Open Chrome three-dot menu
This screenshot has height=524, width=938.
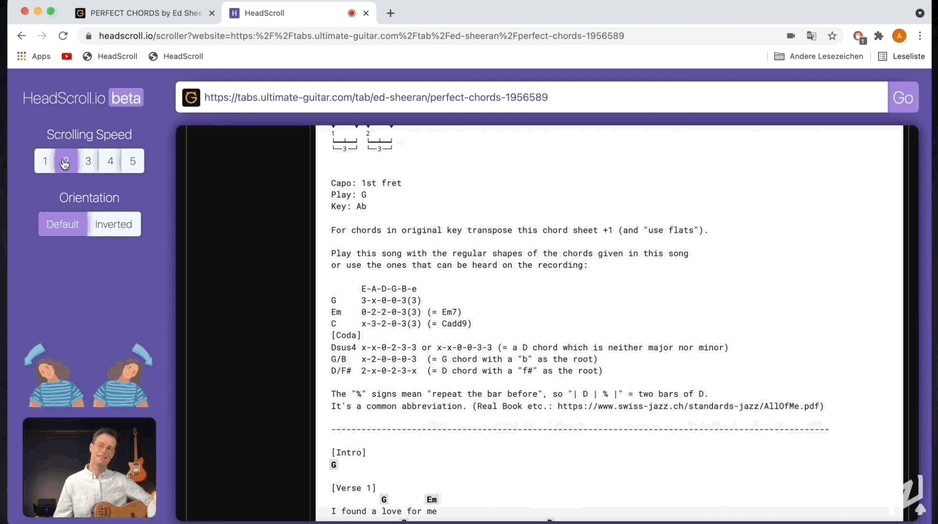(x=920, y=36)
